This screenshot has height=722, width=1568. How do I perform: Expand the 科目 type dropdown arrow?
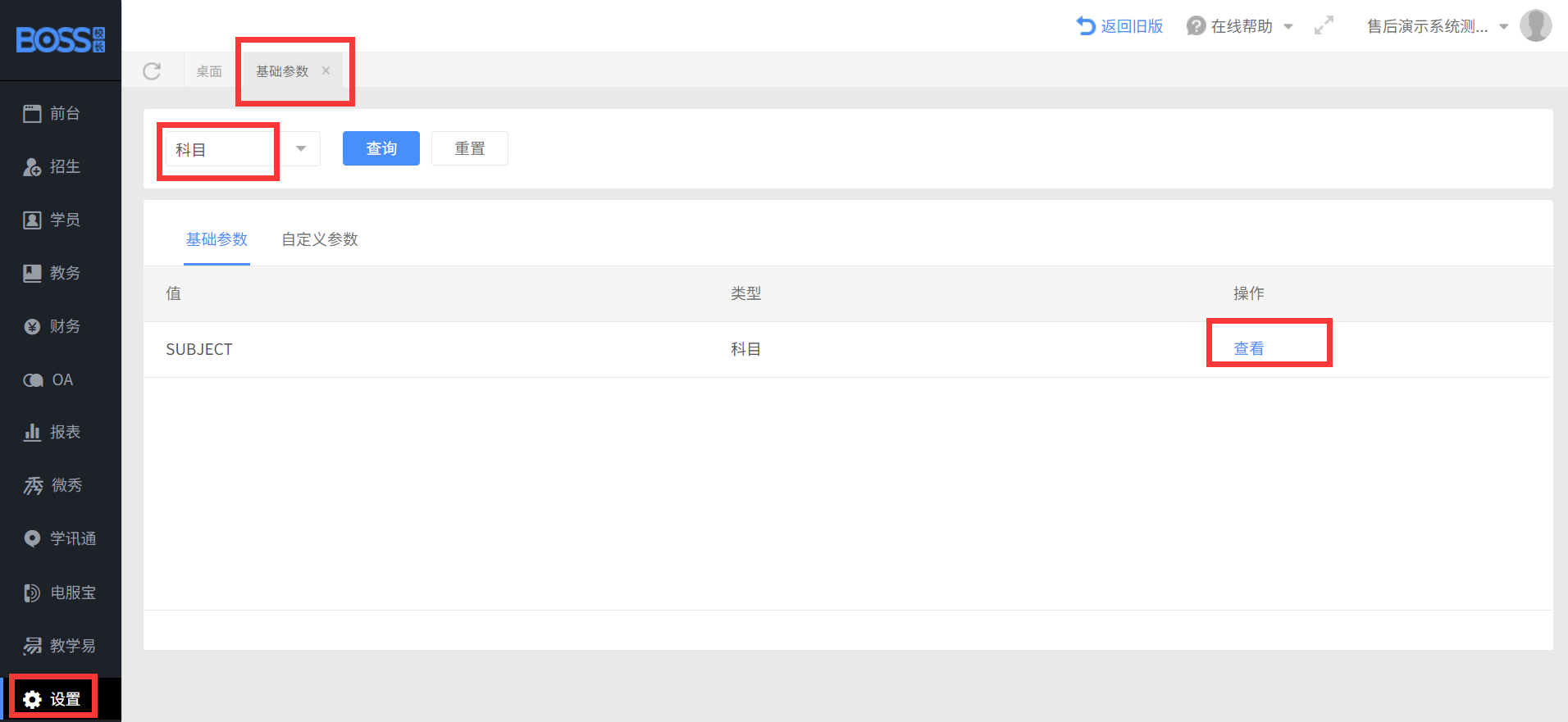click(301, 148)
